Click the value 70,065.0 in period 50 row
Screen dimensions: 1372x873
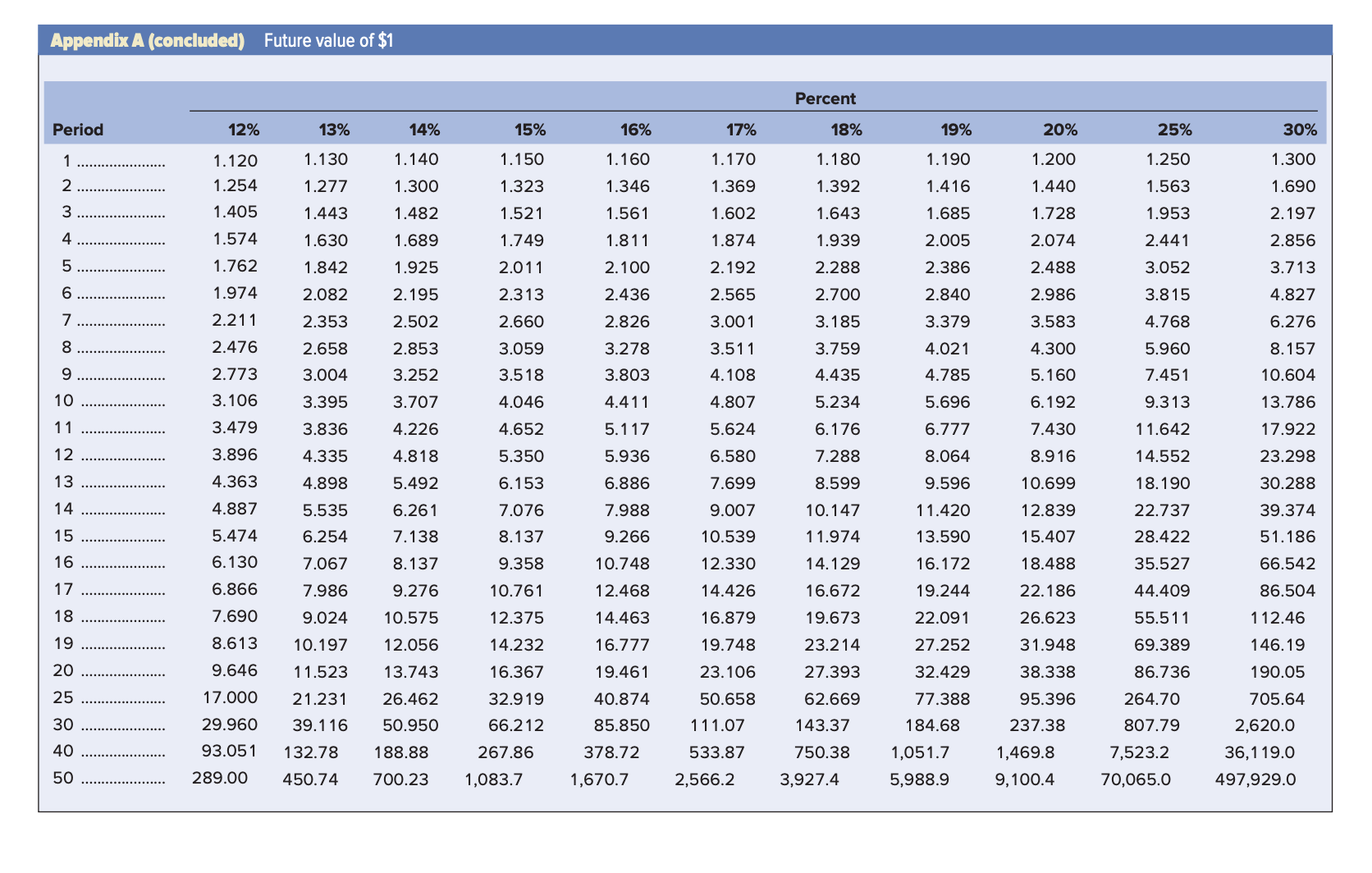[1136, 780]
